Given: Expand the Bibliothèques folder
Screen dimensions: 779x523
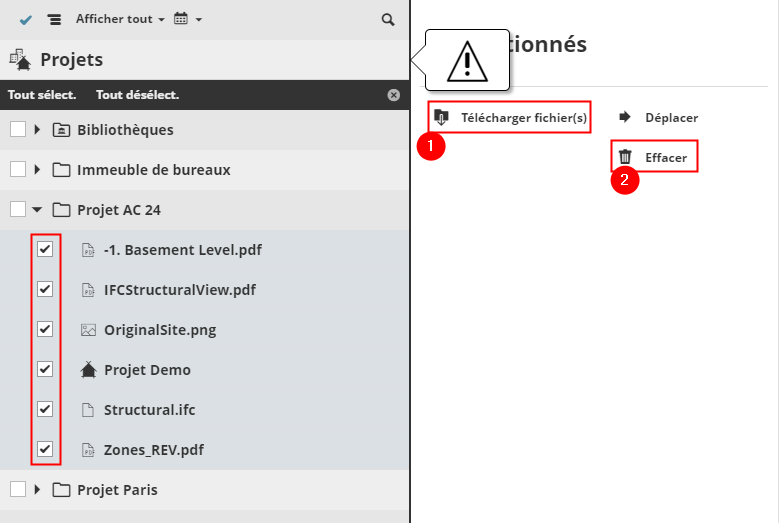Looking at the screenshot, I should [38, 129].
